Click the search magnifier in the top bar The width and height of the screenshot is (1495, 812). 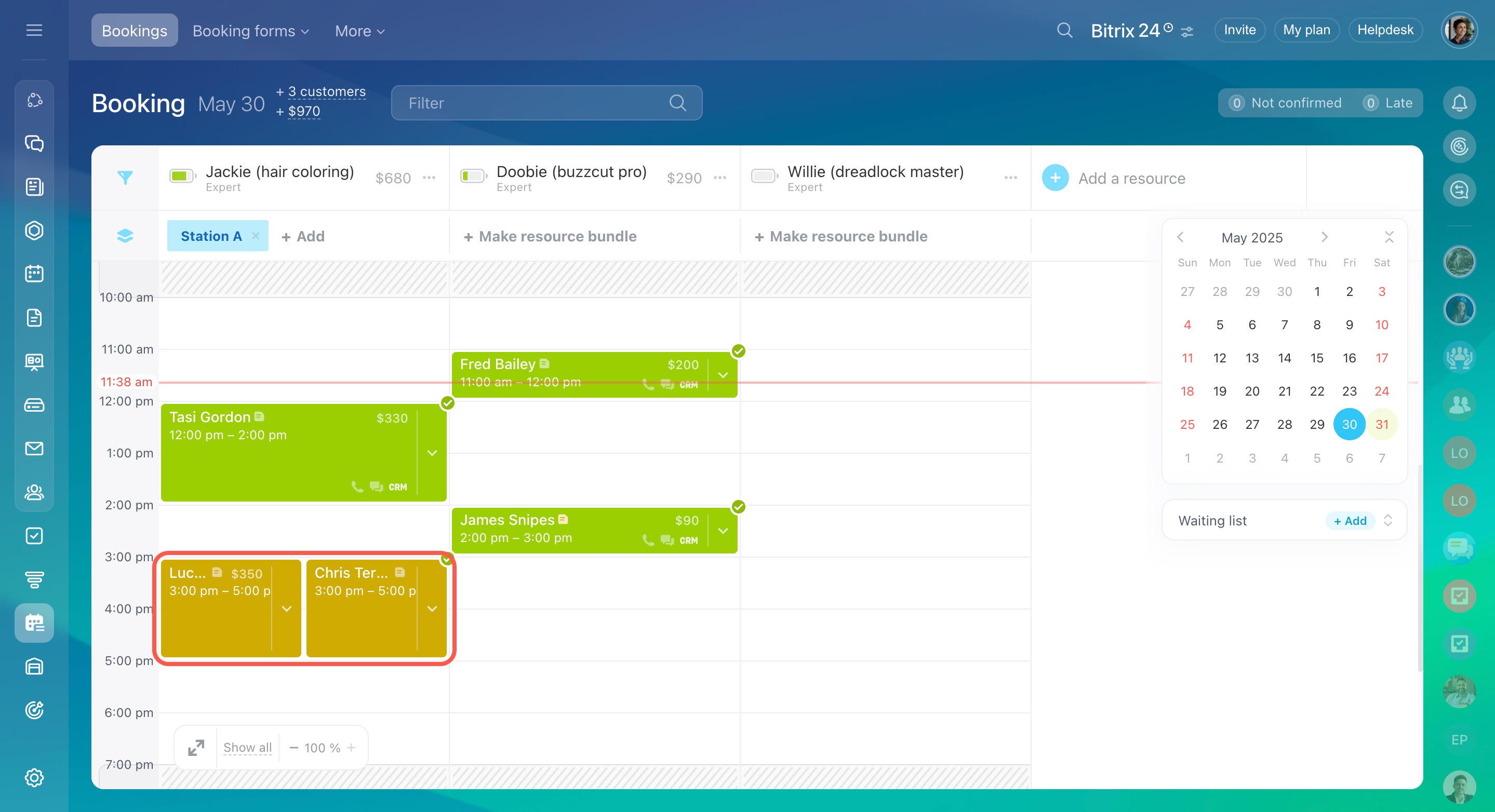[x=1064, y=30]
